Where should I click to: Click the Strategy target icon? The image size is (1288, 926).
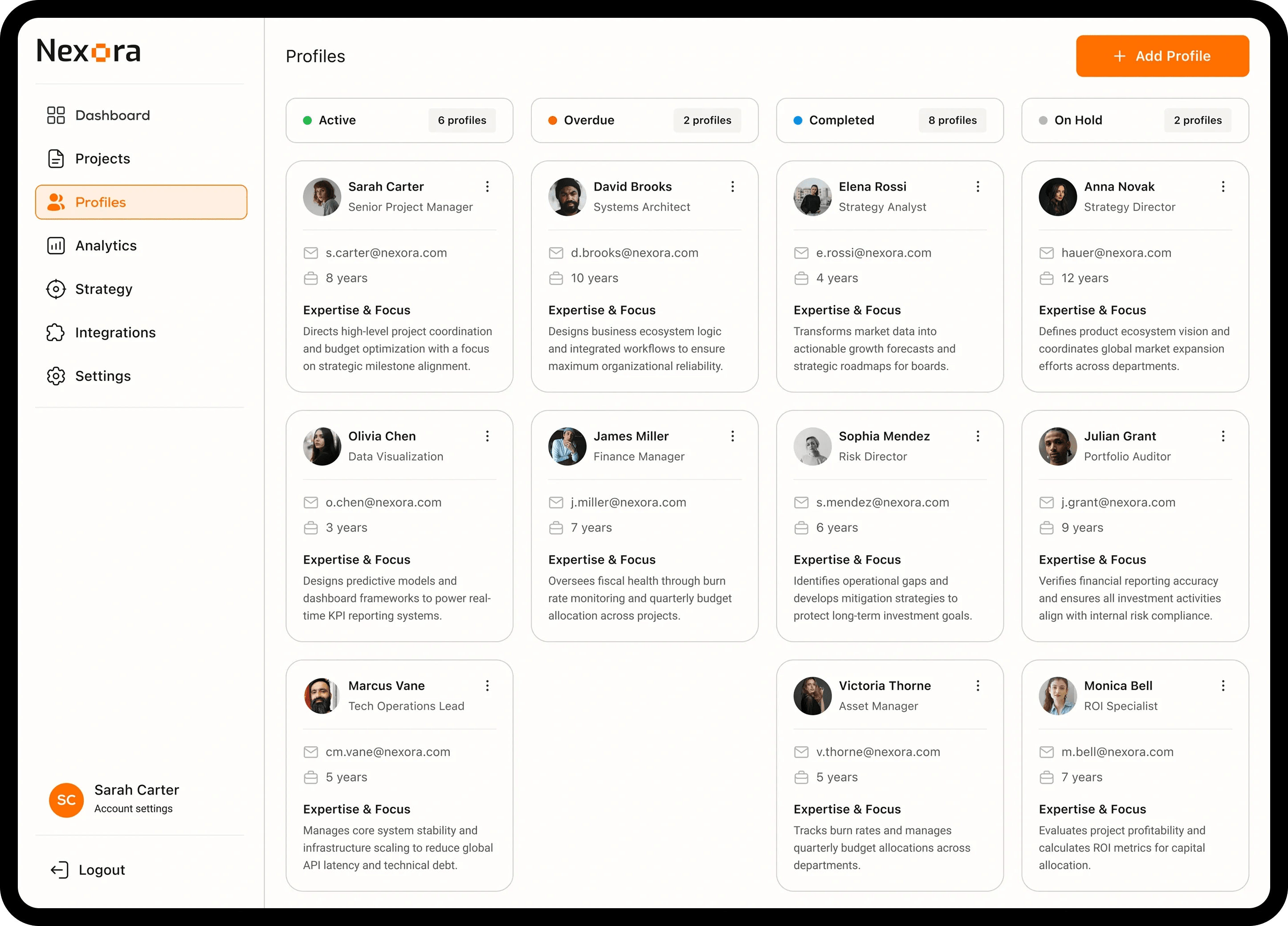pos(56,289)
